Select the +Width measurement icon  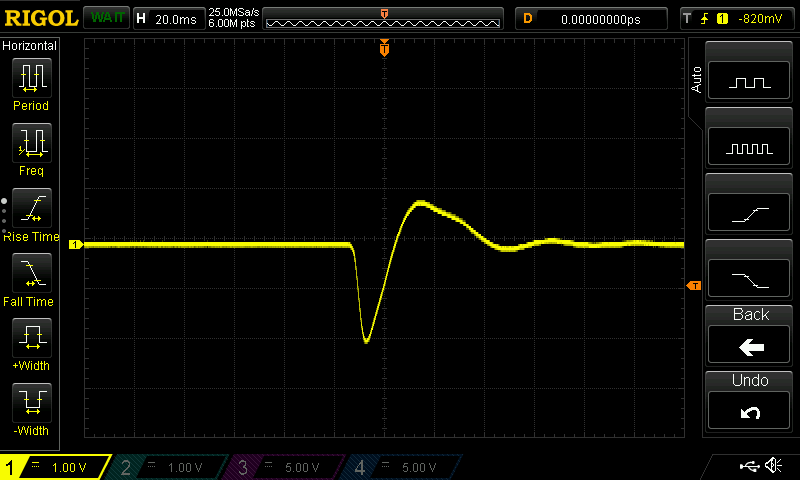[32, 337]
